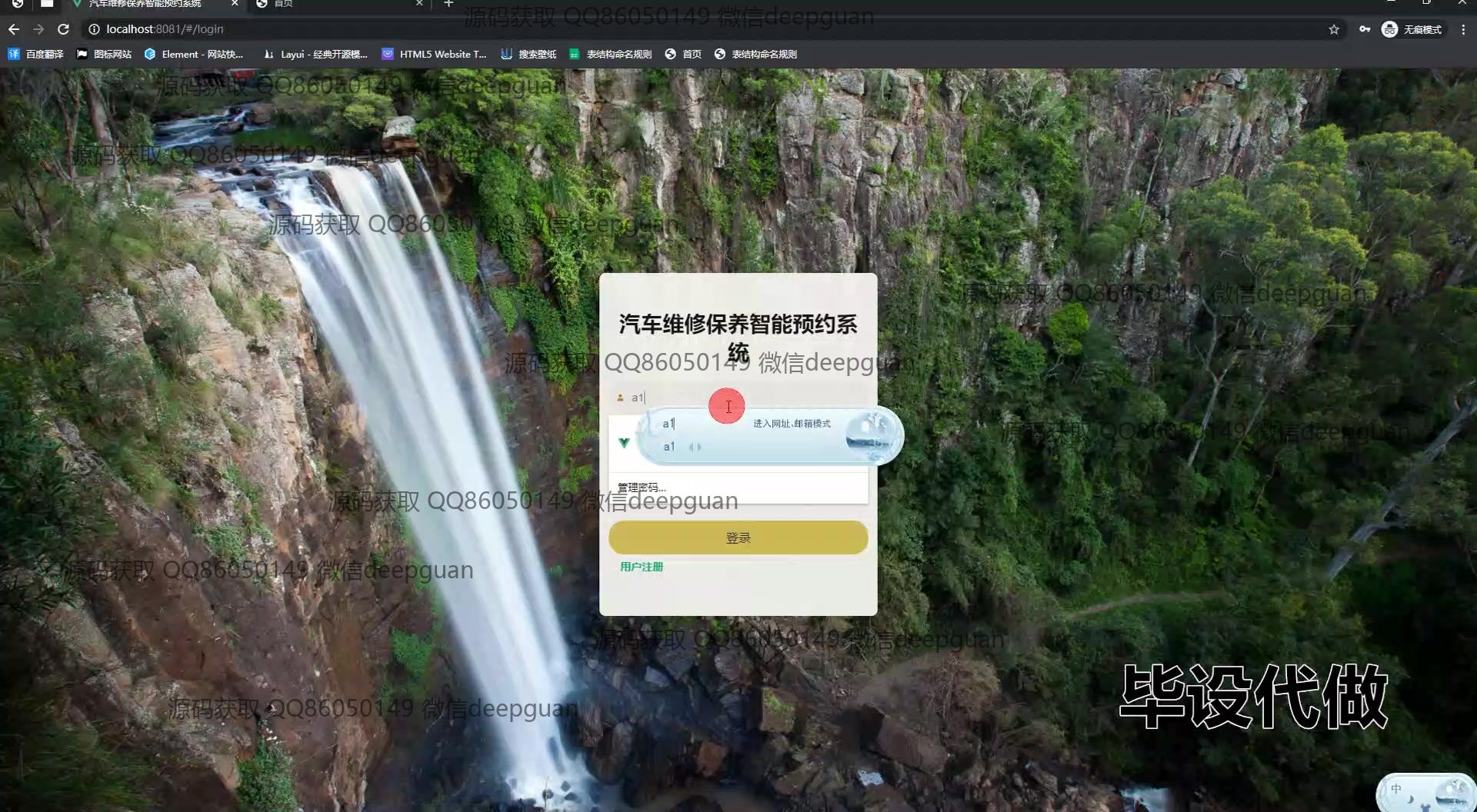Open the saved passwords key icon
The image size is (1477, 812).
coord(1364,29)
